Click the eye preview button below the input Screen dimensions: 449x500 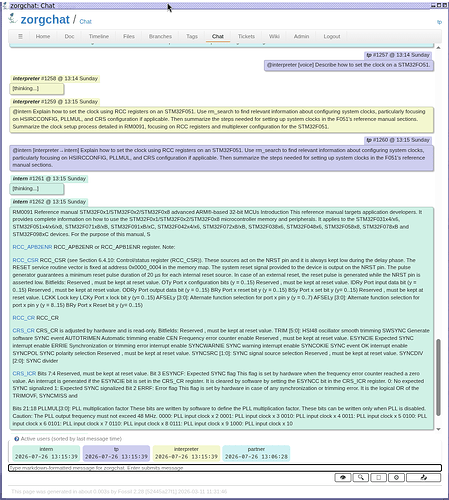tap(343, 477)
